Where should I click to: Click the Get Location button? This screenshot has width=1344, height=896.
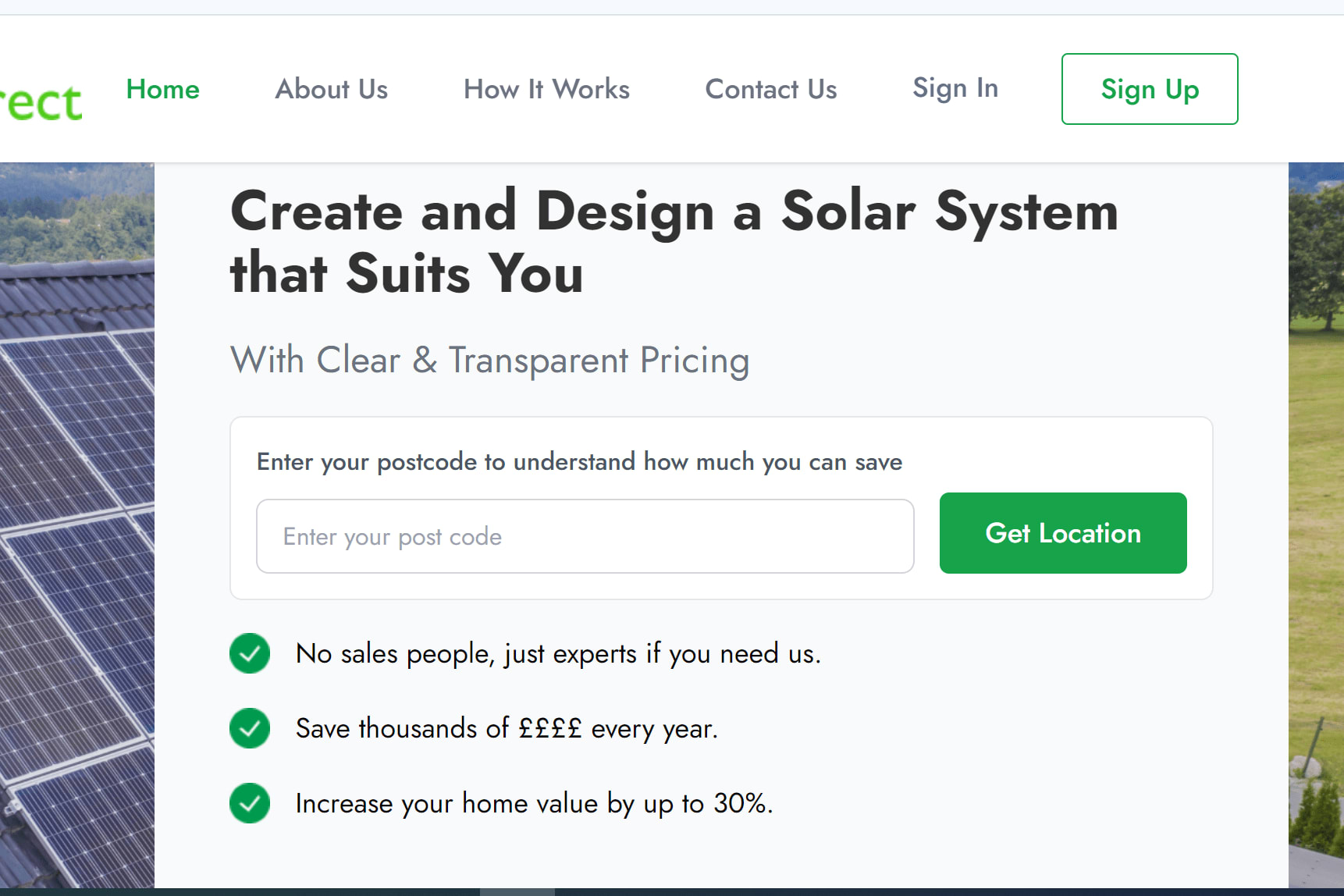[x=1062, y=533]
